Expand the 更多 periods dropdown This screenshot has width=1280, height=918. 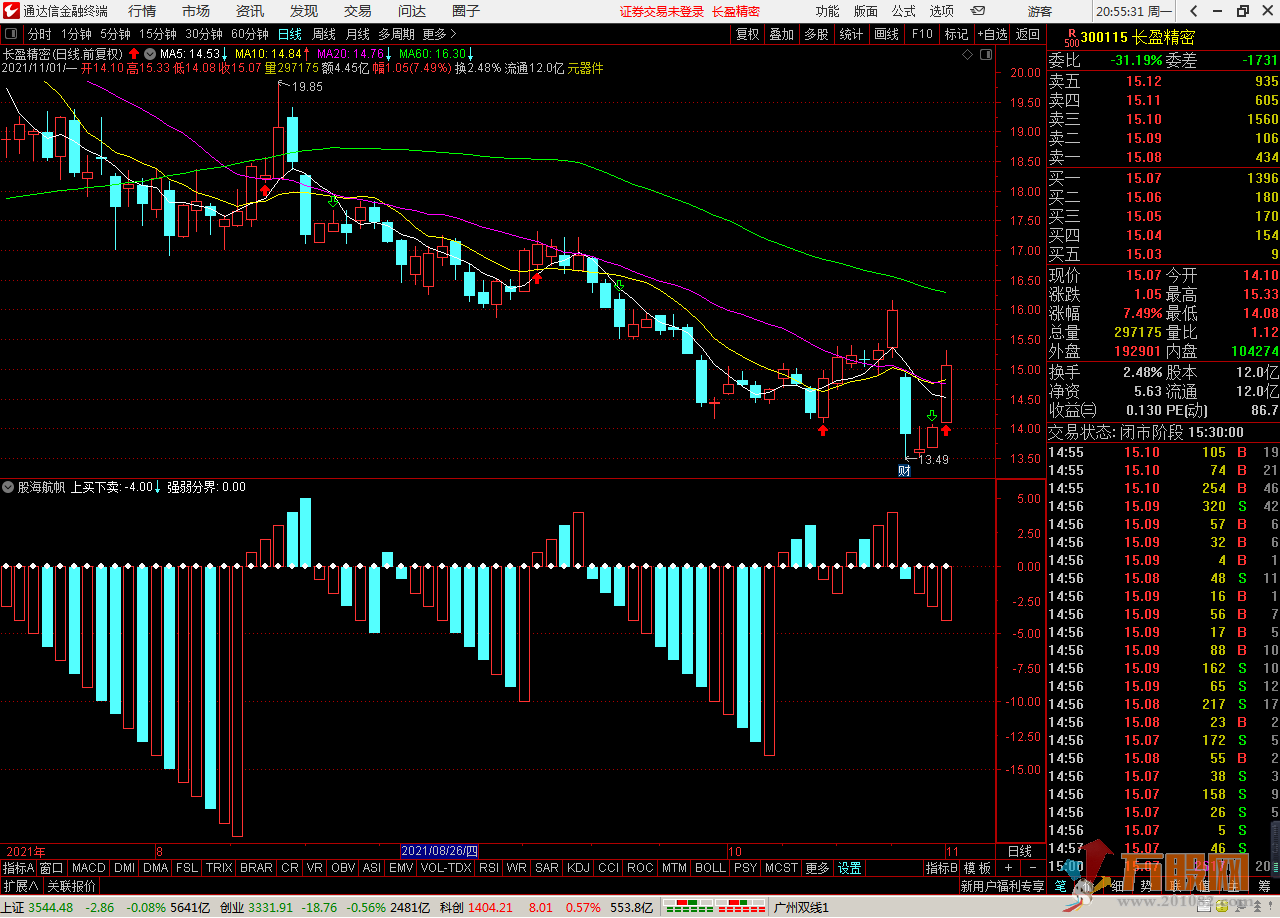(439, 34)
